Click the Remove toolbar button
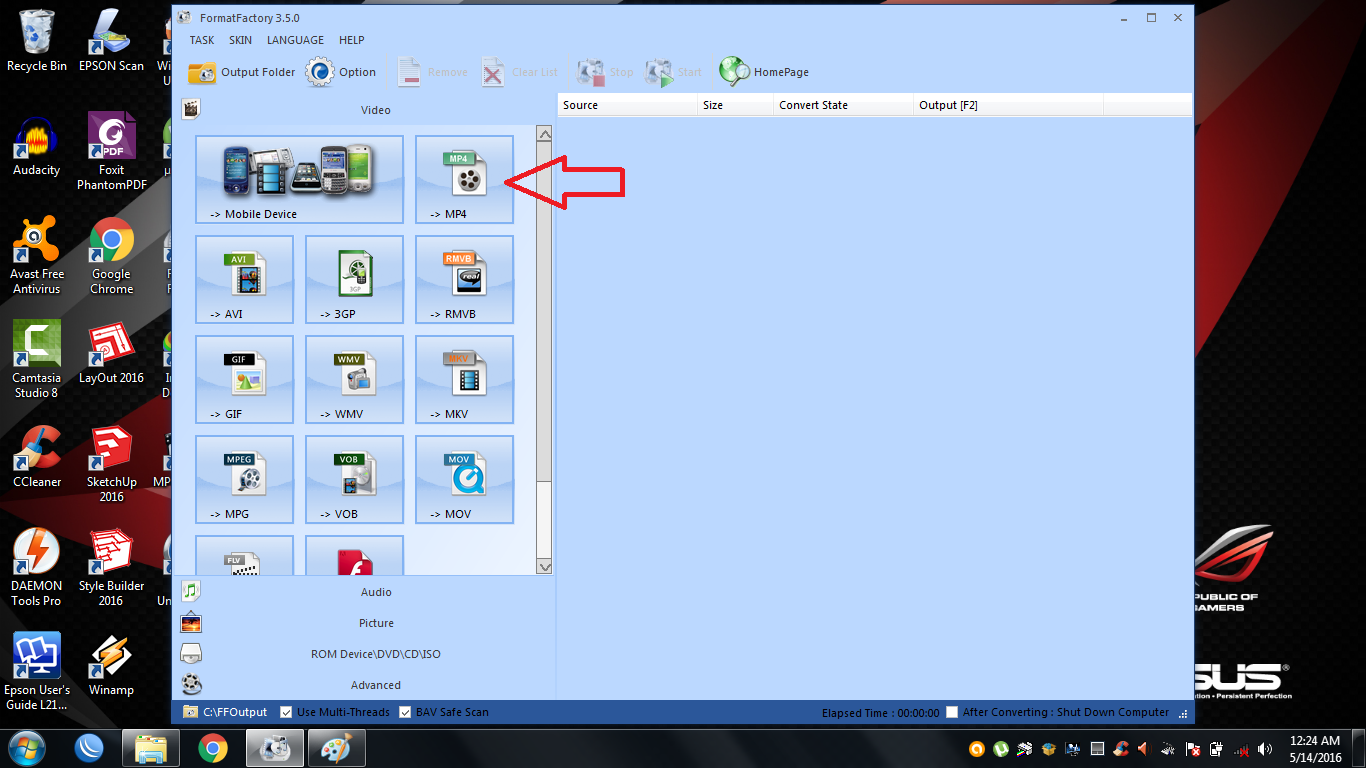Image resolution: width=1366 pixels, height=768 pixels. point(432,72)
